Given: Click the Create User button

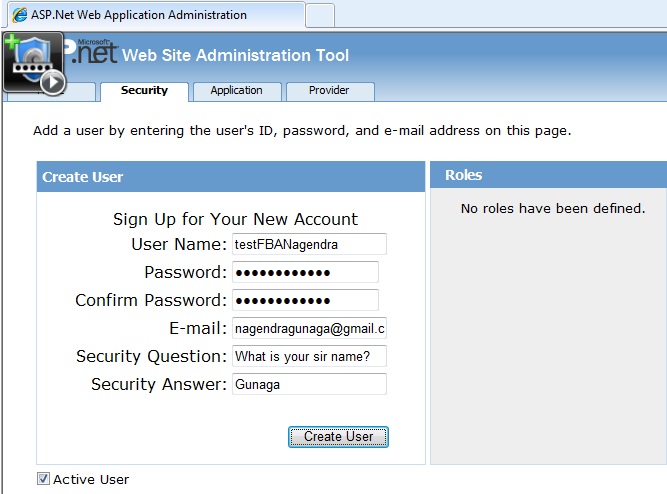Looking at the screenshot, I should coord(338,437).
